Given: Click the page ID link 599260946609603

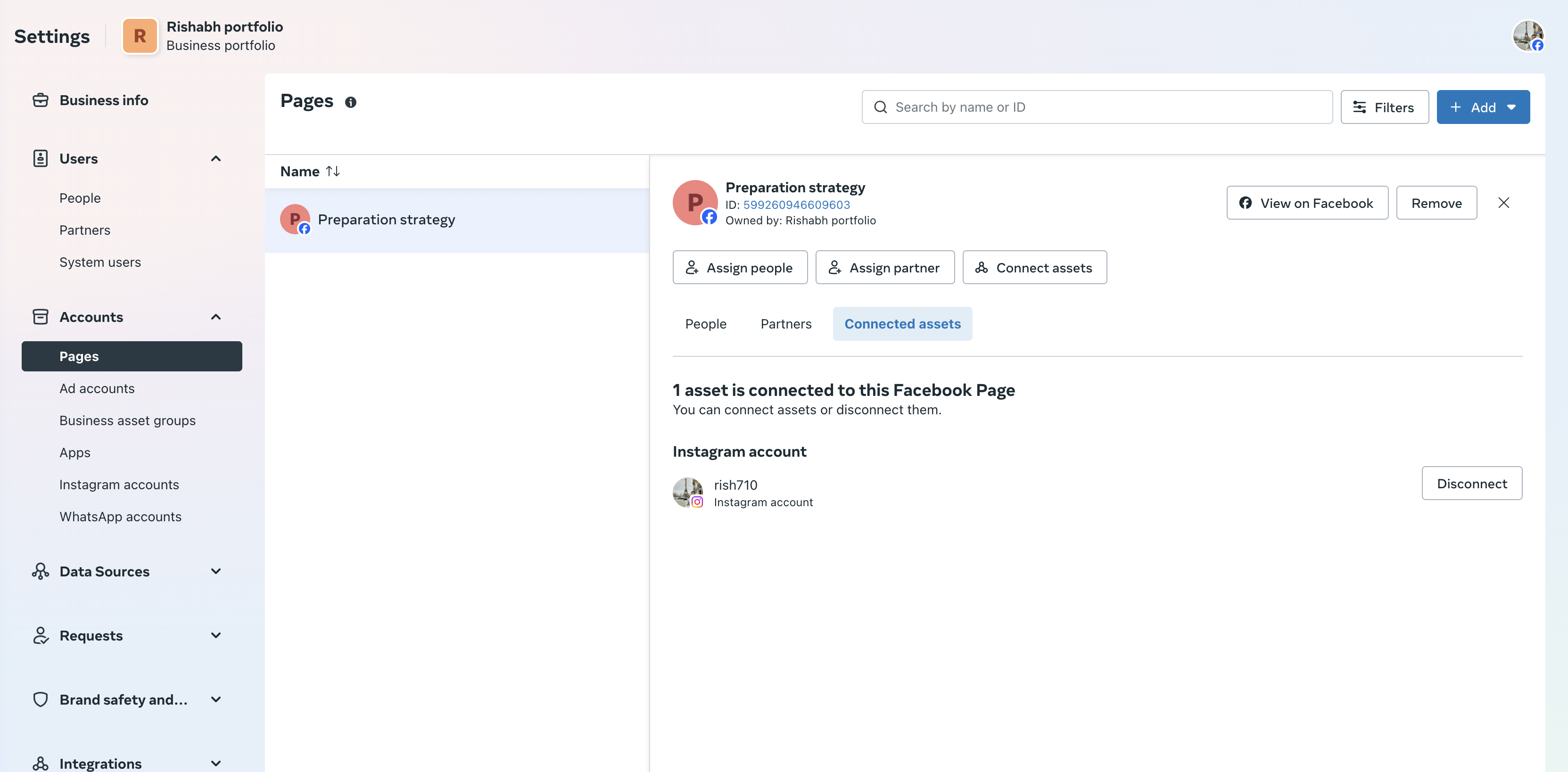Looking at the screenshot, I should pos(796,205).
